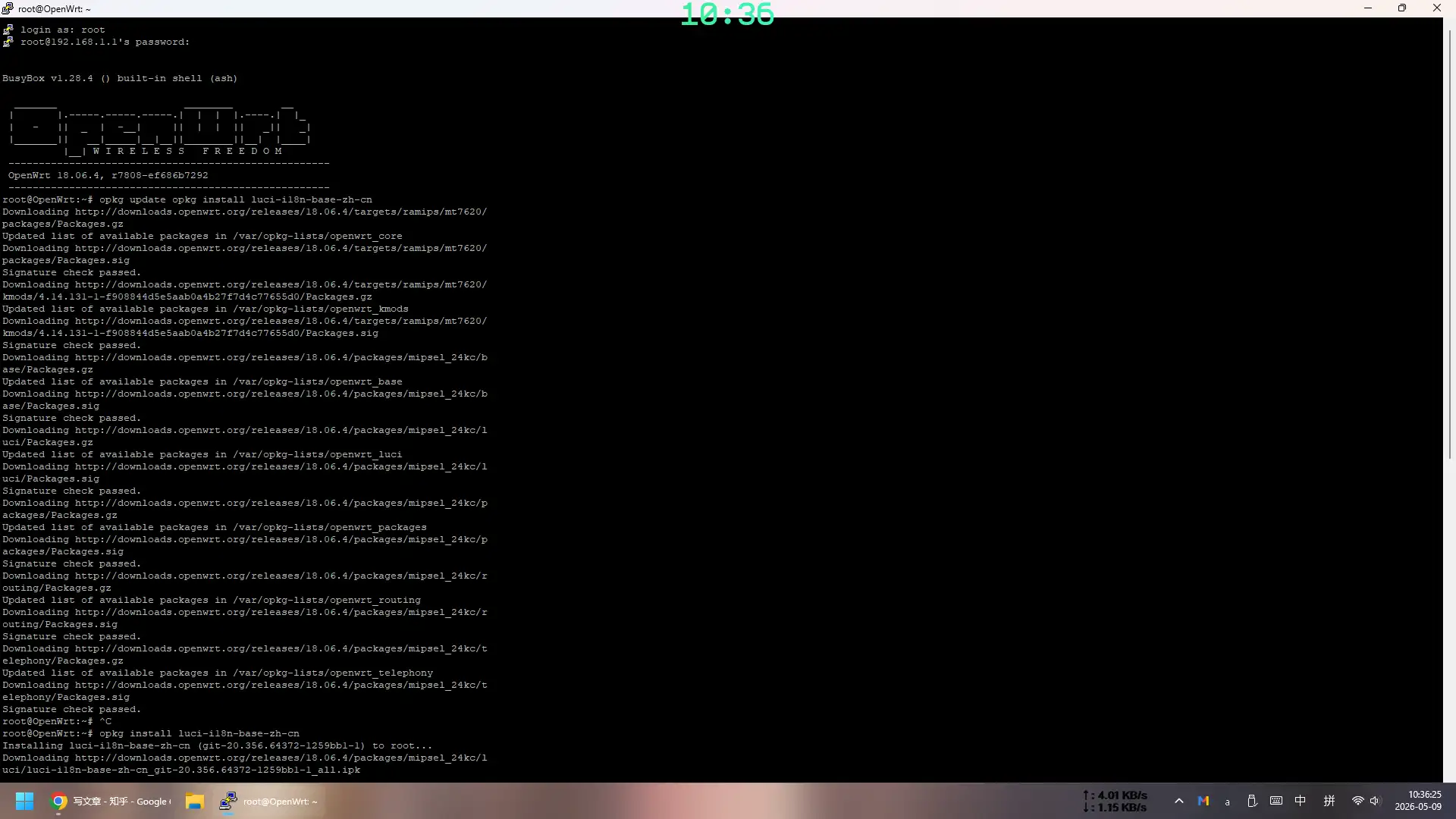Image resolution: width=1456 pixels, height=819 pixels.
Task: Click the line mentioning openwrt_routing package list
Action: [x=212, y=600]
